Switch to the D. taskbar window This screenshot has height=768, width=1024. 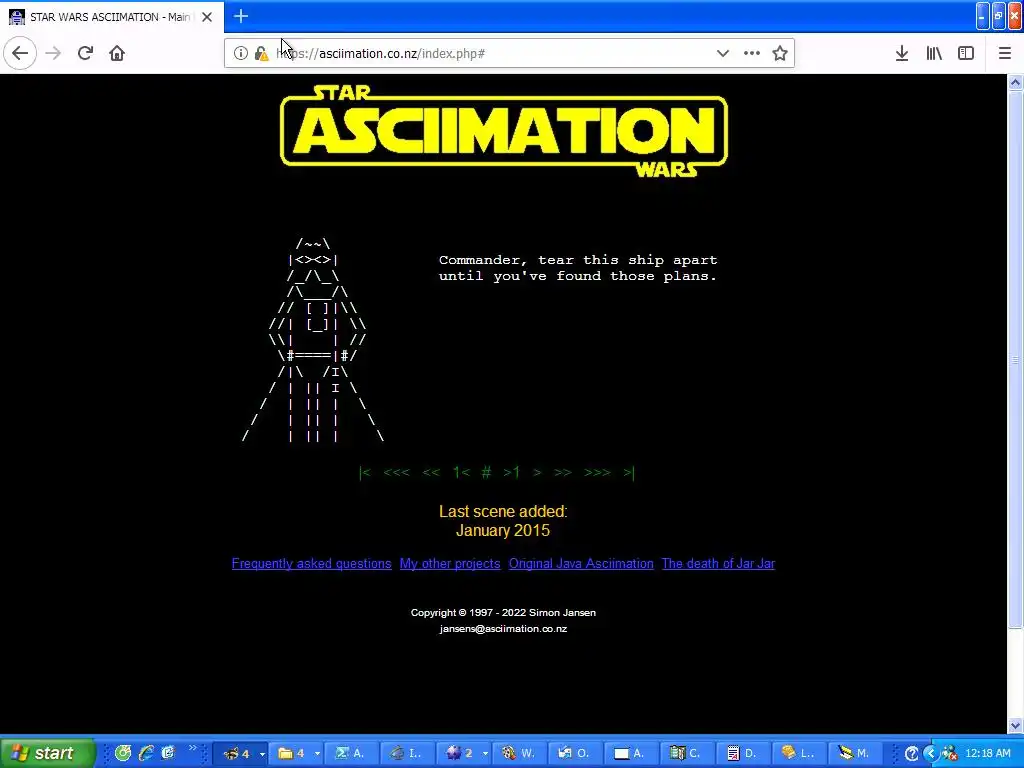(742, 753)
